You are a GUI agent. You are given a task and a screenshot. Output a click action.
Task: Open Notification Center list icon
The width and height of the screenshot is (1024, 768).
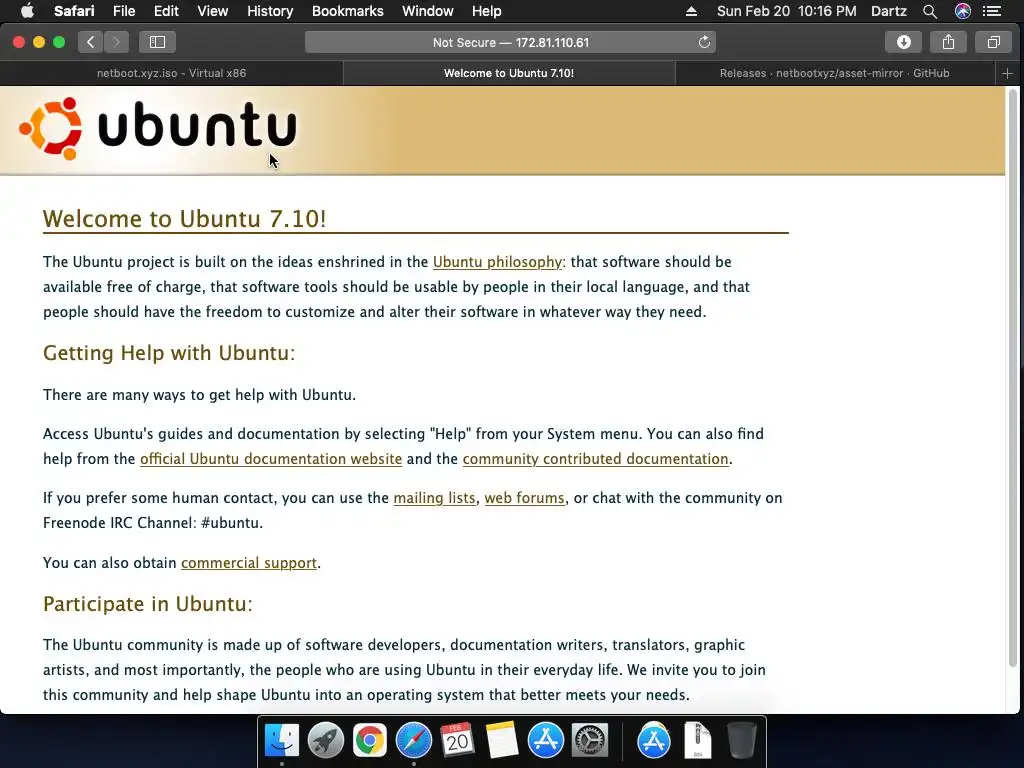tap(993, 11)
